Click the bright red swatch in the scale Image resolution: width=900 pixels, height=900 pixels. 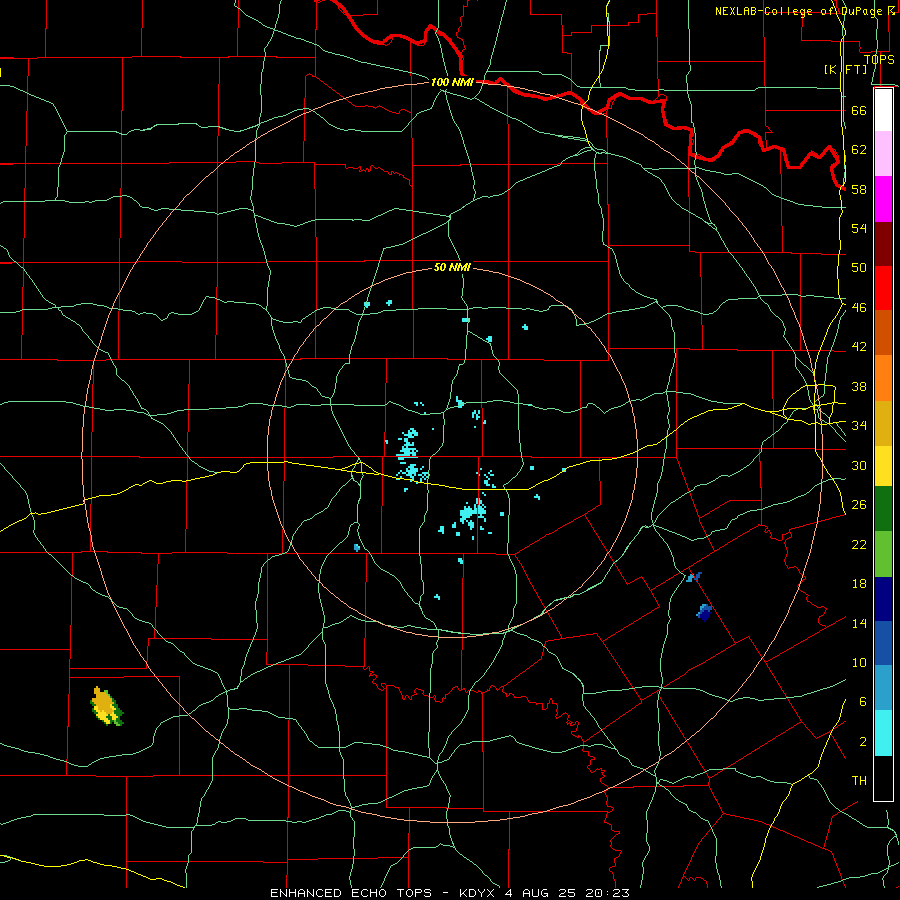(883, 288)
